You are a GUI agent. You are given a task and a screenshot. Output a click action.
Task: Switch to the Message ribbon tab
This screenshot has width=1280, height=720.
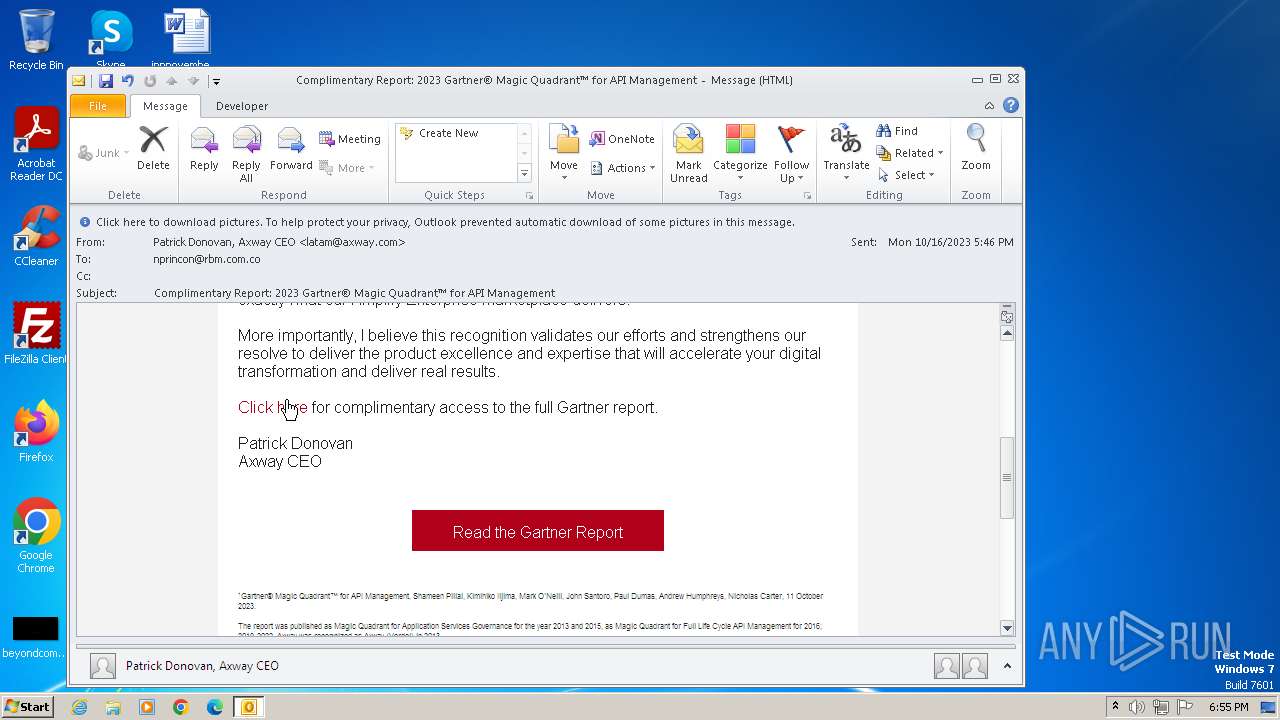tap(165, 106)
